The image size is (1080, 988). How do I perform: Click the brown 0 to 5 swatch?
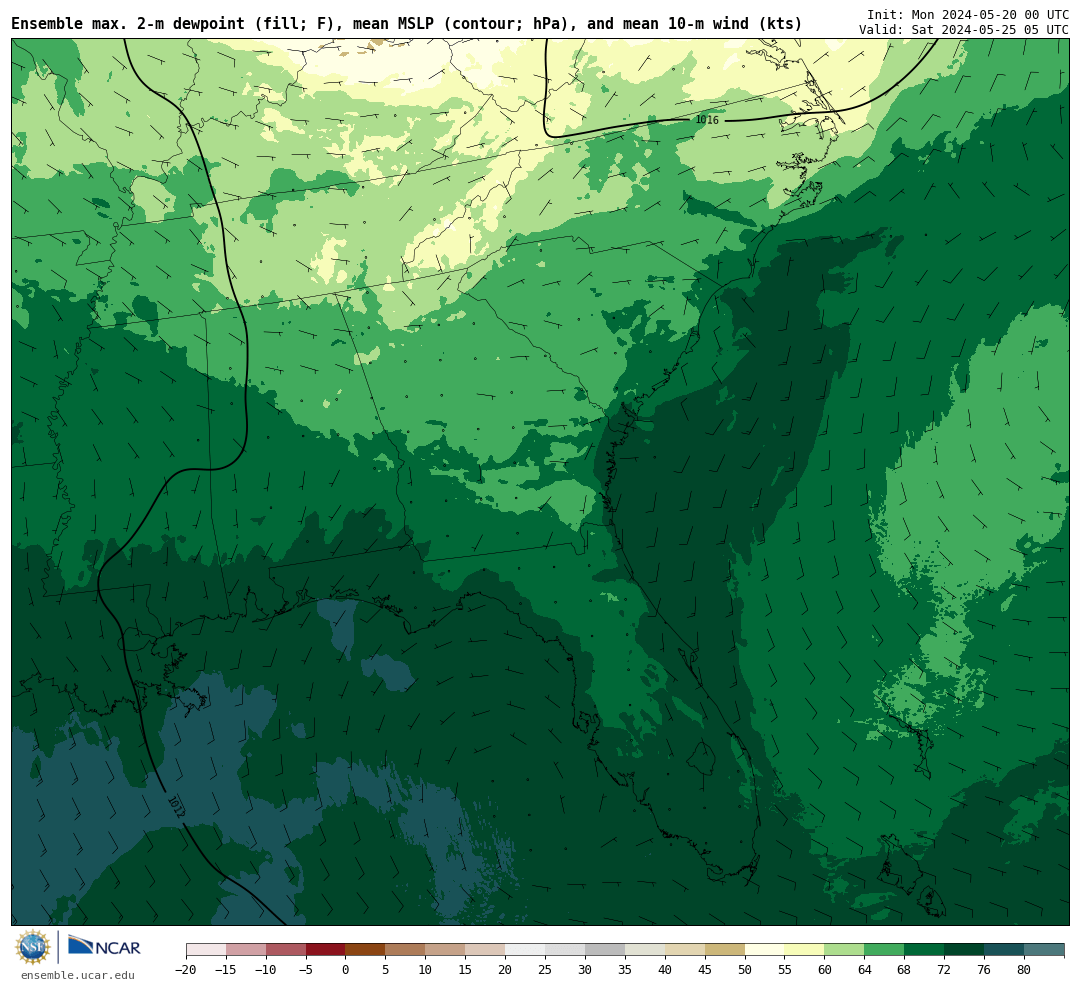tap(366, 950)
